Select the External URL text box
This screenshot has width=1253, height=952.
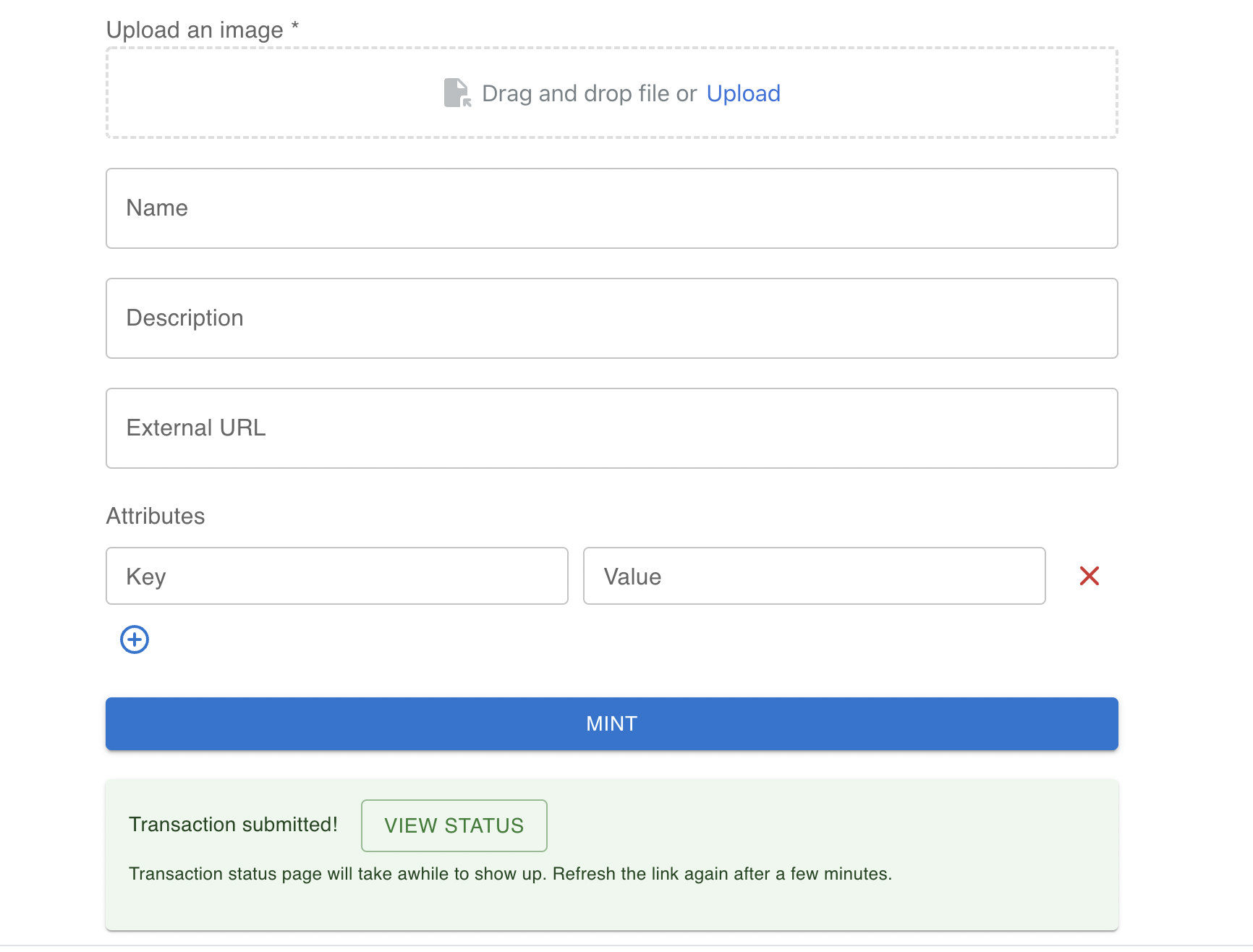click(611, 428)
